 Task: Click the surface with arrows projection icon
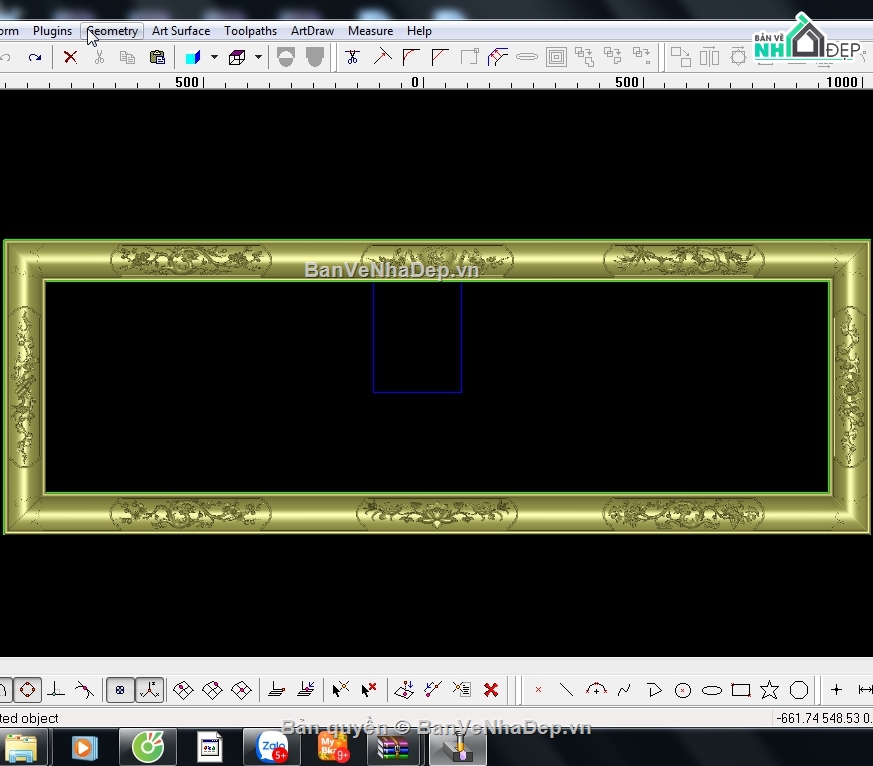coord(404,690)
